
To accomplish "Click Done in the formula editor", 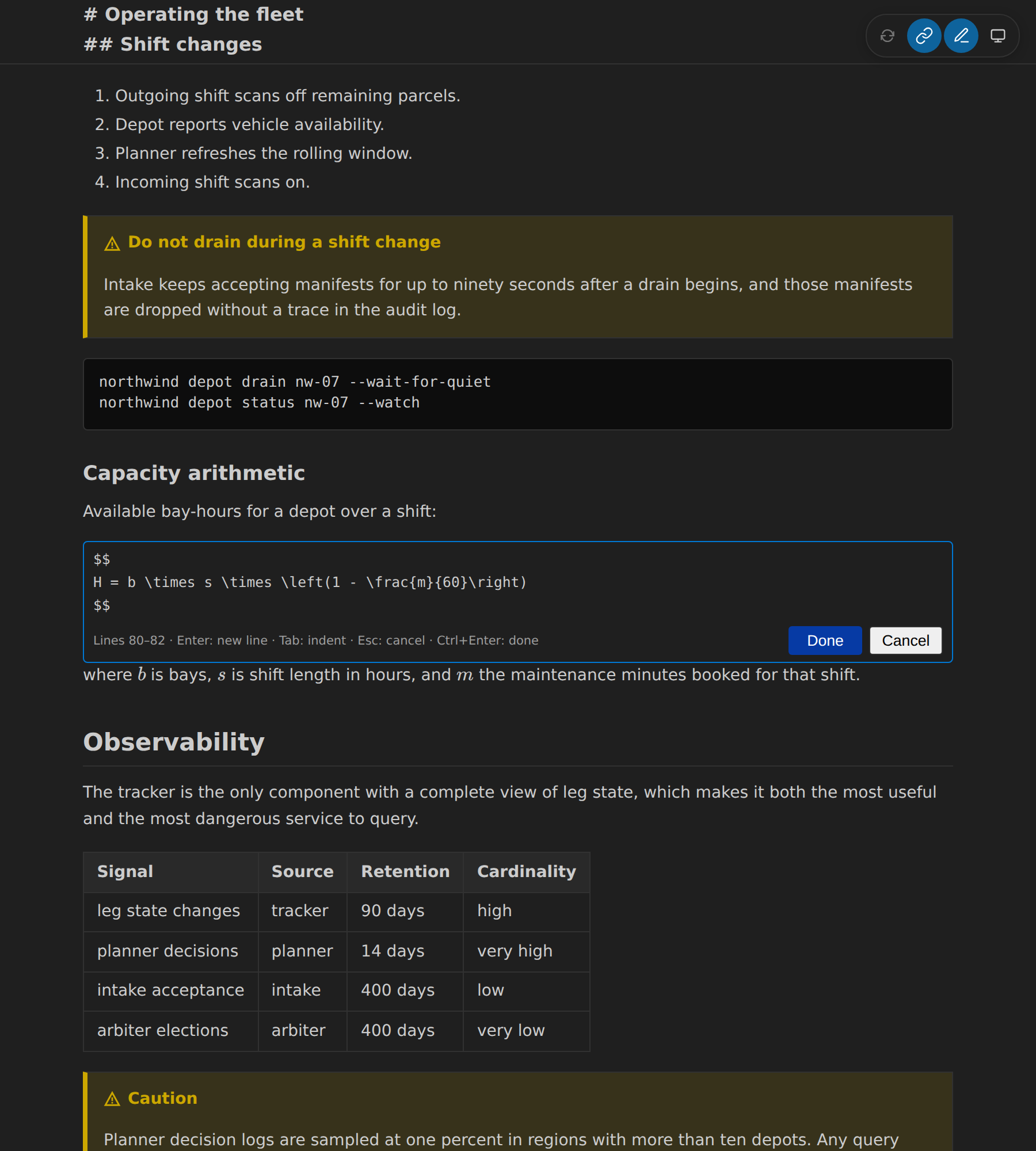I will (825, 641).
